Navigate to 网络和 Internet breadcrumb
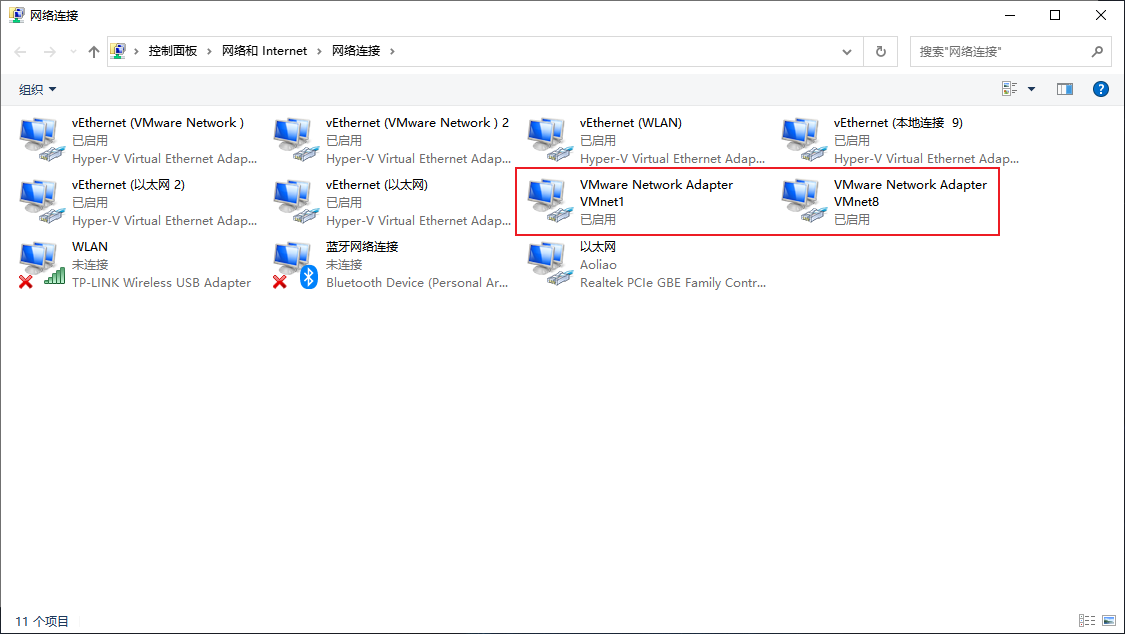This screenshot has width=1125, height=634. [264, 51]
